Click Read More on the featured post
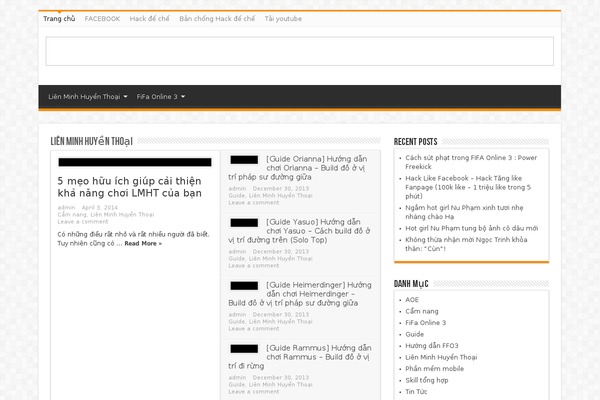 [143, 243]
